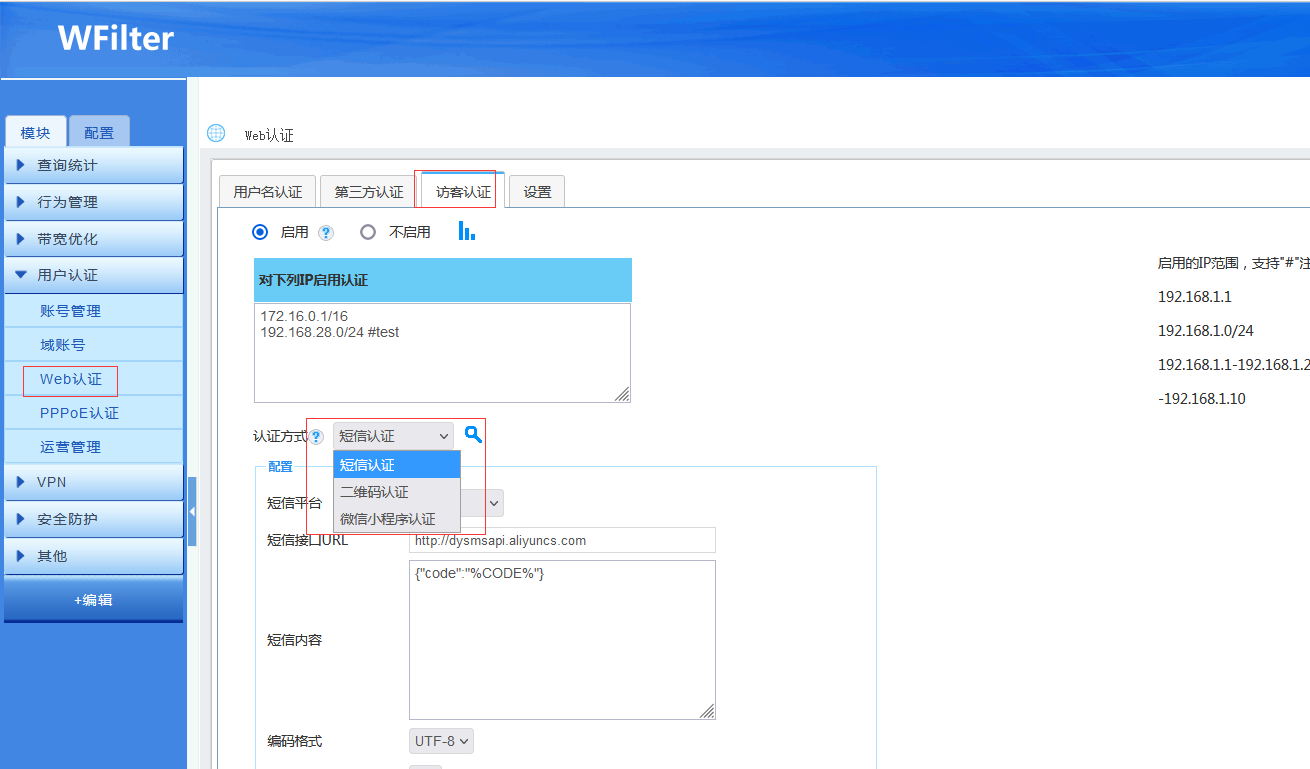Collapse the 用户认证 sidebar section

coord(93,275)
